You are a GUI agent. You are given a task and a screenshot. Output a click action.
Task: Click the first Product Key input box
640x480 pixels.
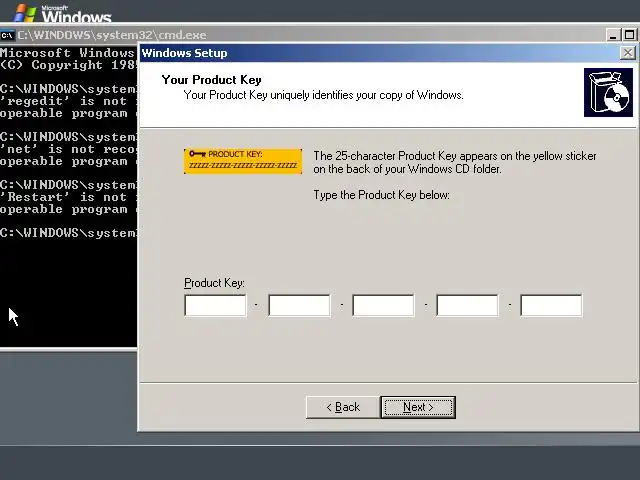[x=216, y=305]
